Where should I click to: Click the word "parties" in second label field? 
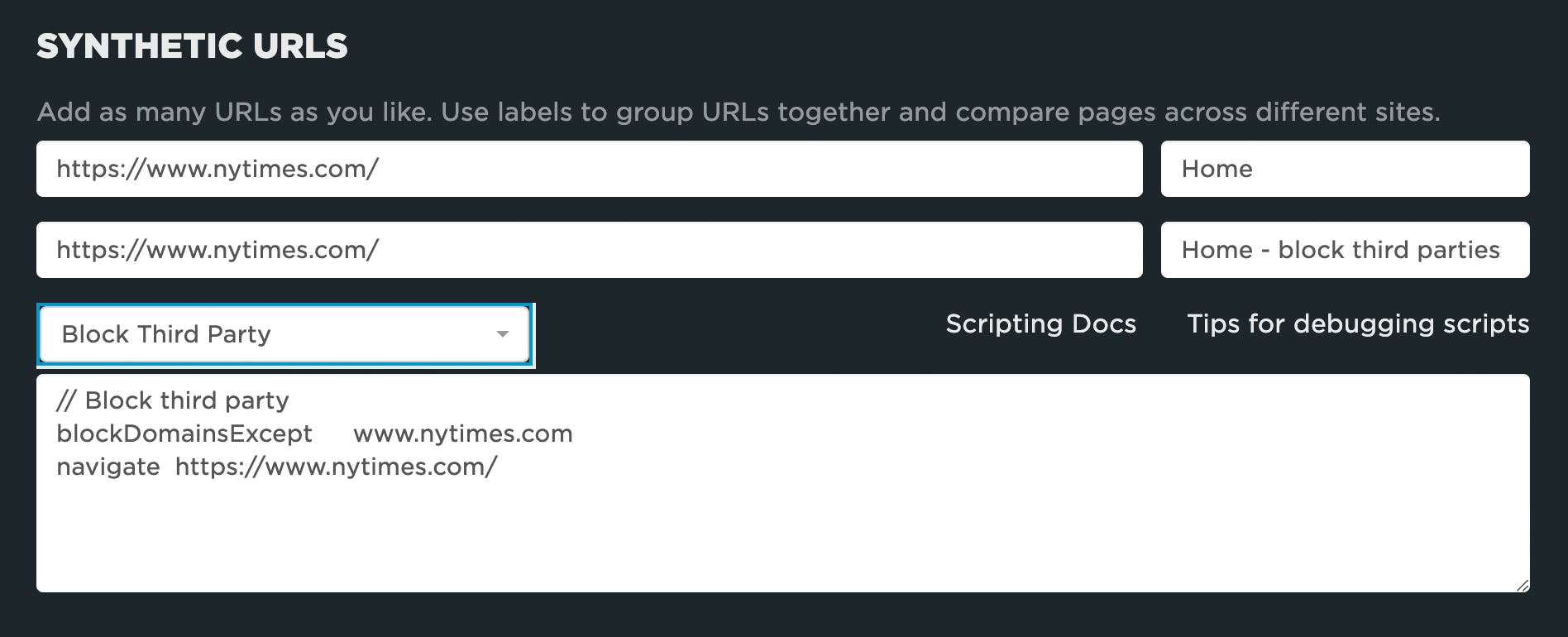(1458, 250)
